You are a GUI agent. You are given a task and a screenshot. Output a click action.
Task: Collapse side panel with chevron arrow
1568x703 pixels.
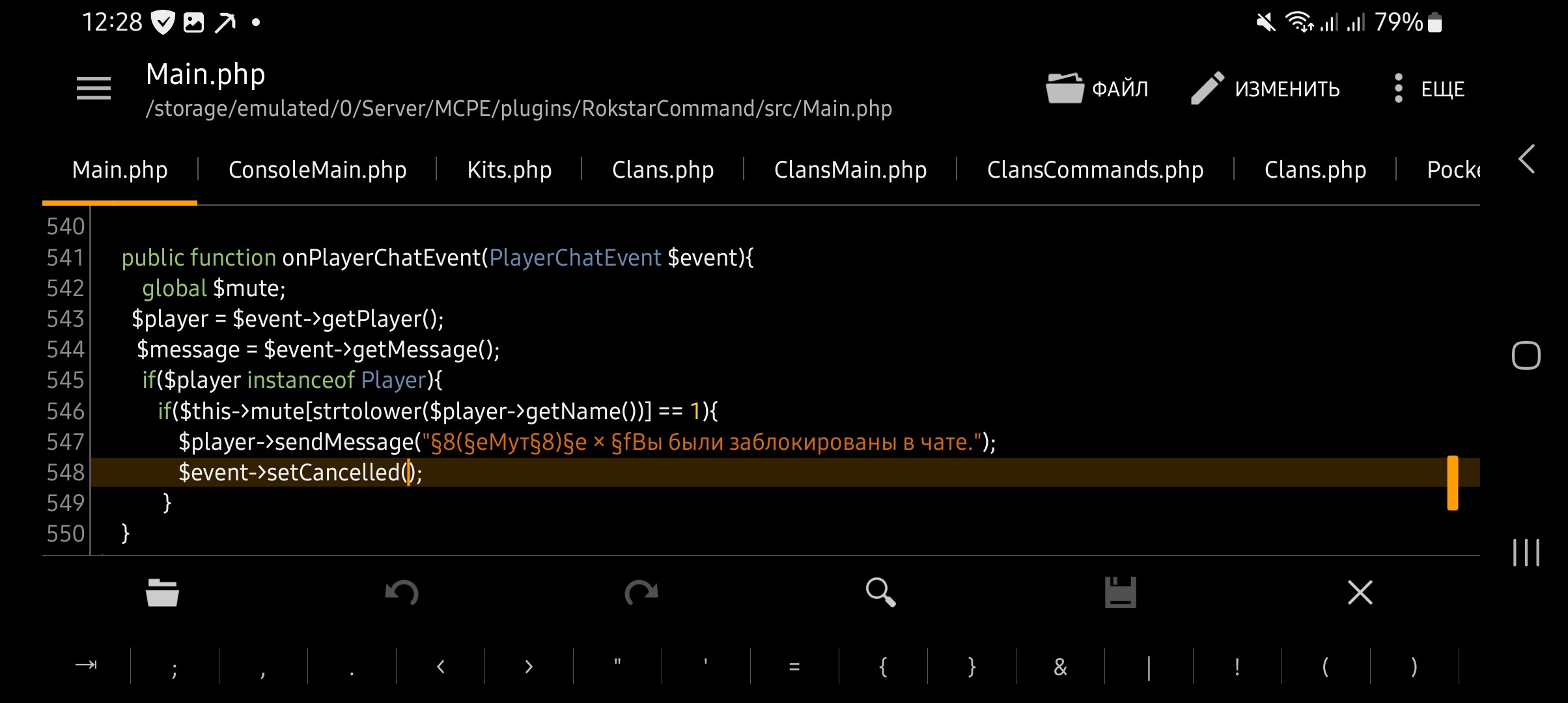pos(1527,159)
